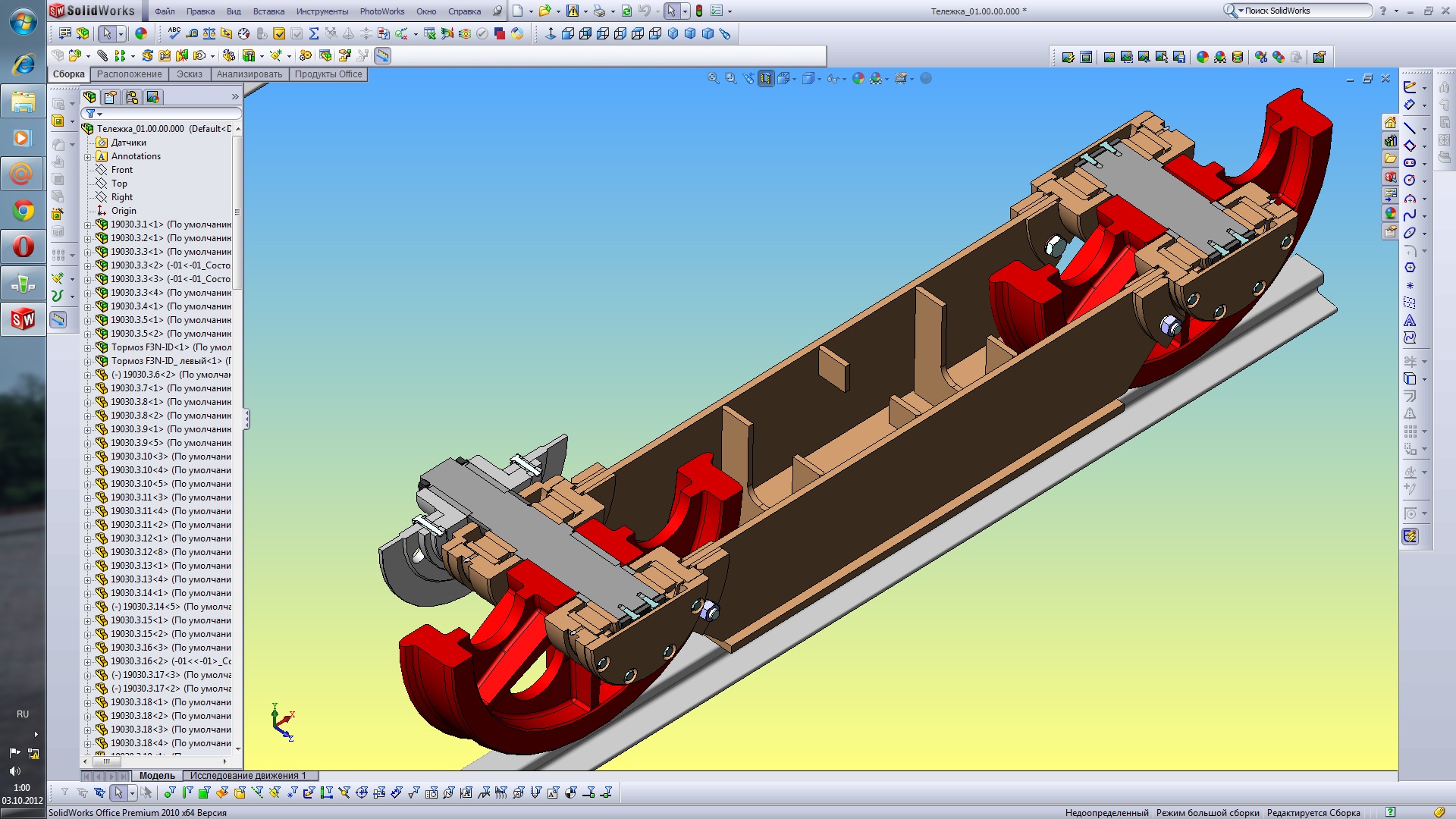Click the paperclip Mate icon

point(102,55)
